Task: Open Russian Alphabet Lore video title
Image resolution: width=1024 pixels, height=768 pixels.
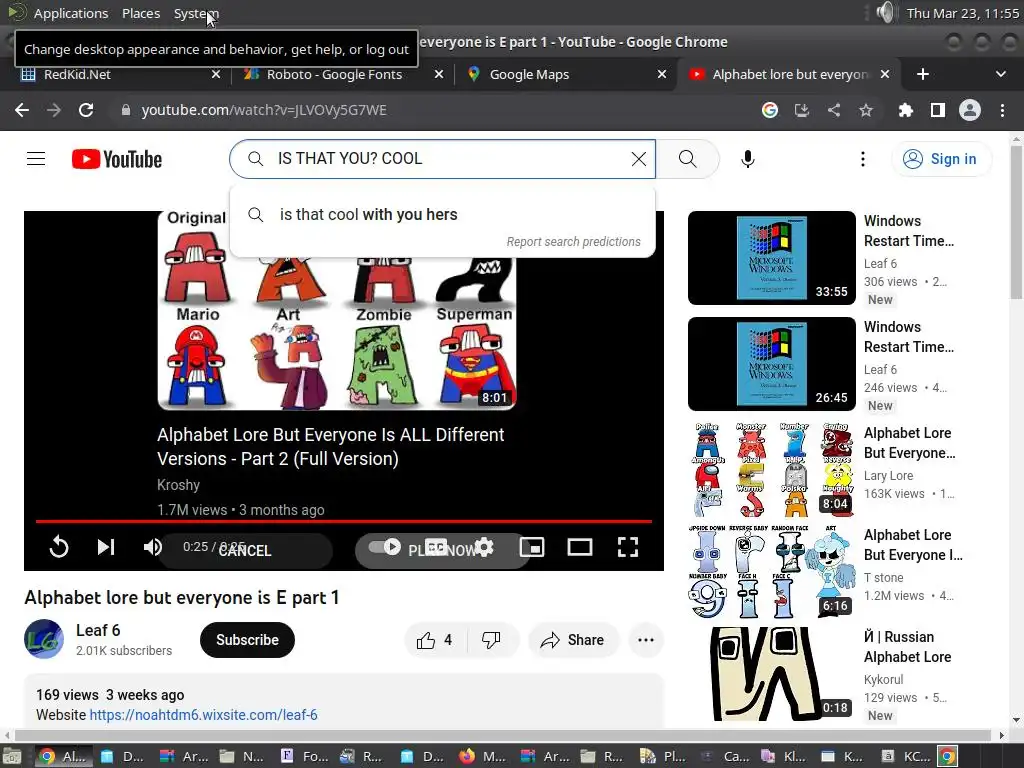Action: [908, 647]
